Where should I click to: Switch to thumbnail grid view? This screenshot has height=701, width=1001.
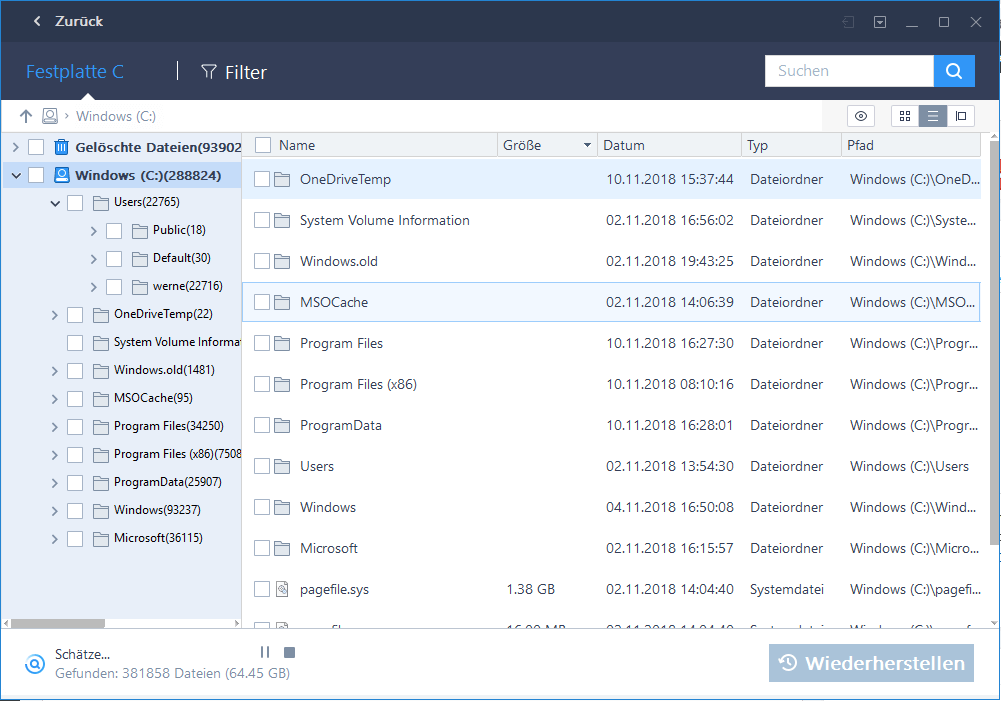(x=905, y=116)
